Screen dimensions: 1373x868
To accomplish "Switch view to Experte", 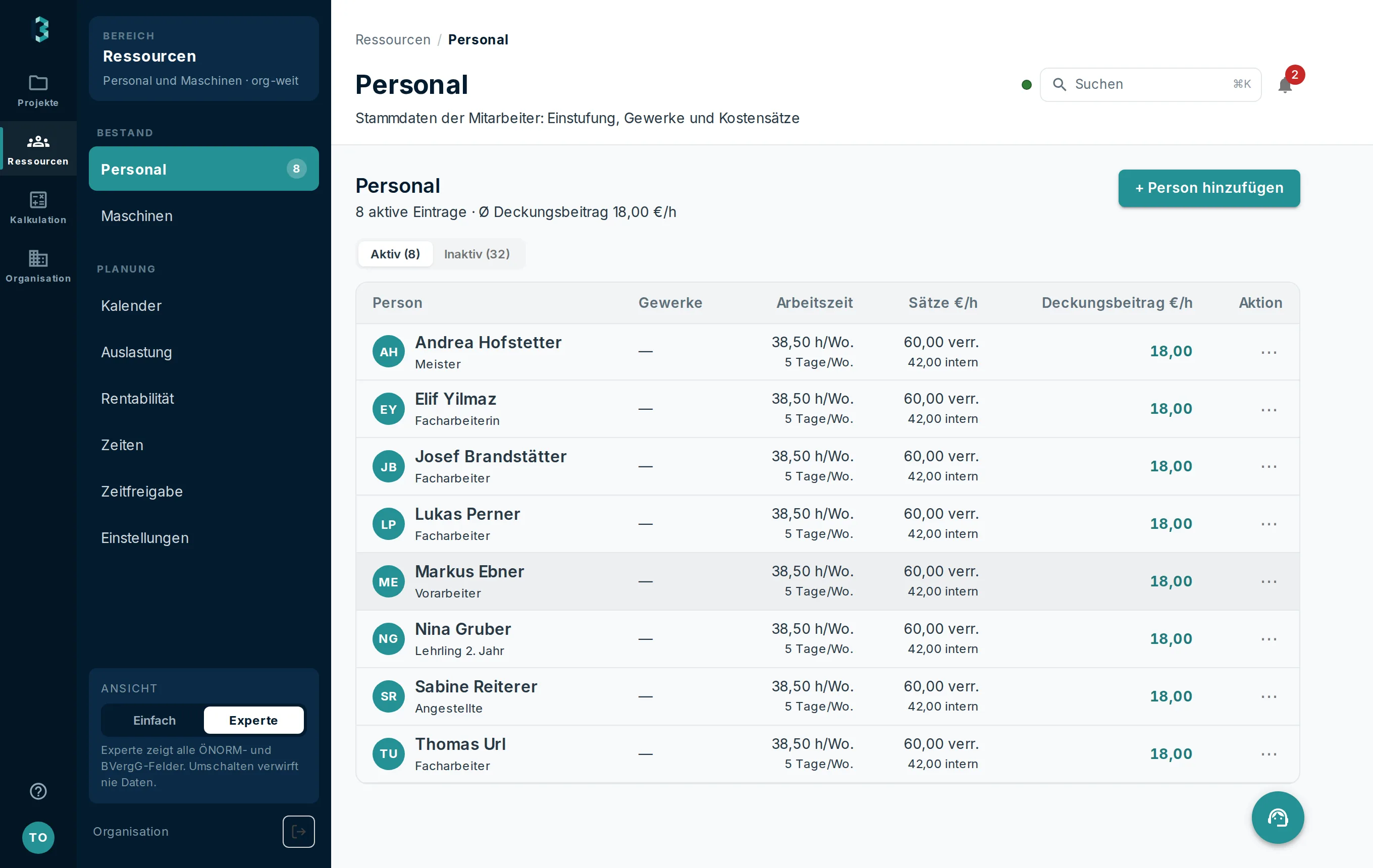I will 254,720.
